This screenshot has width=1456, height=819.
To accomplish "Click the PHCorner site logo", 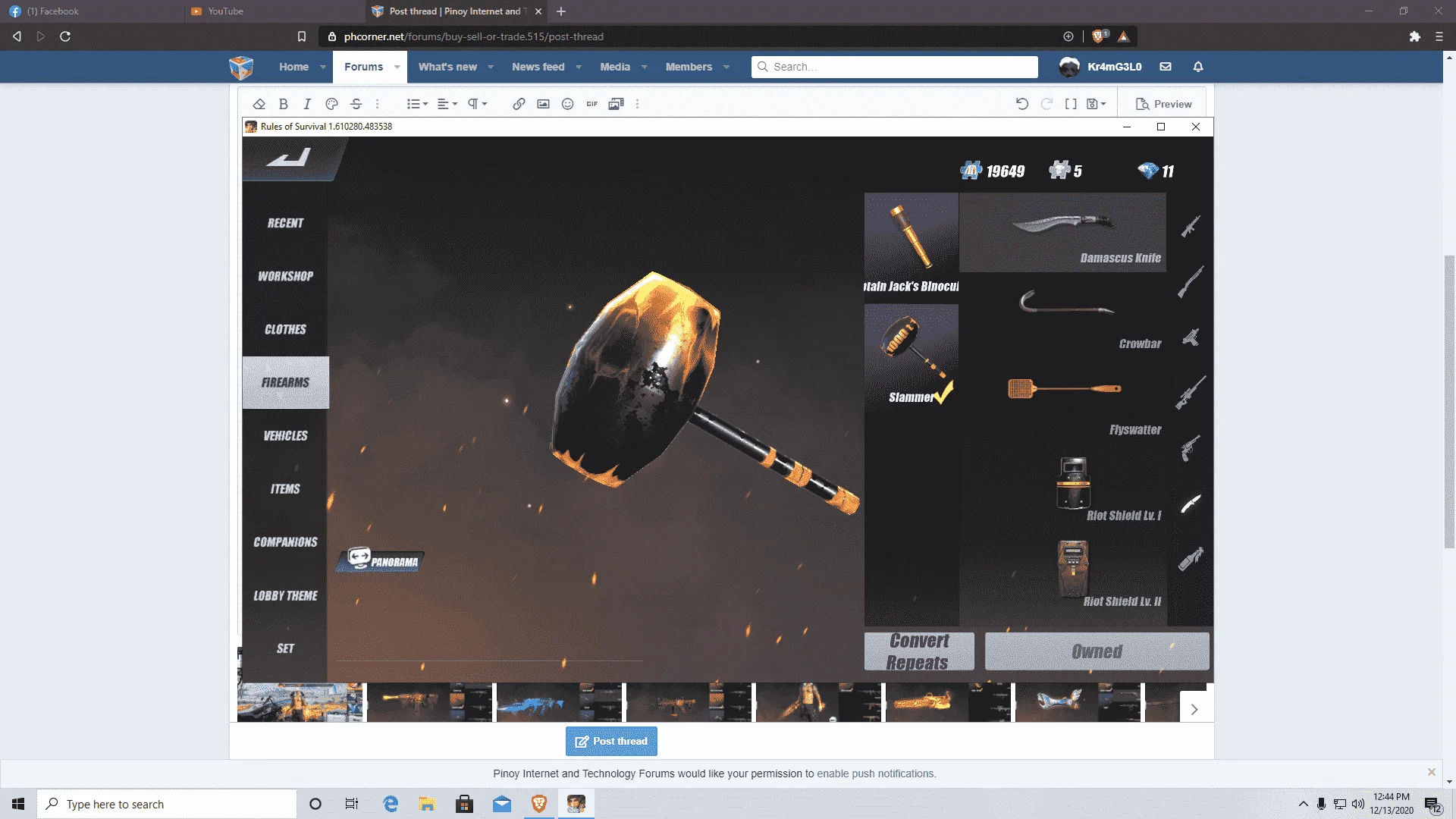I will click(x=241, y=67).
